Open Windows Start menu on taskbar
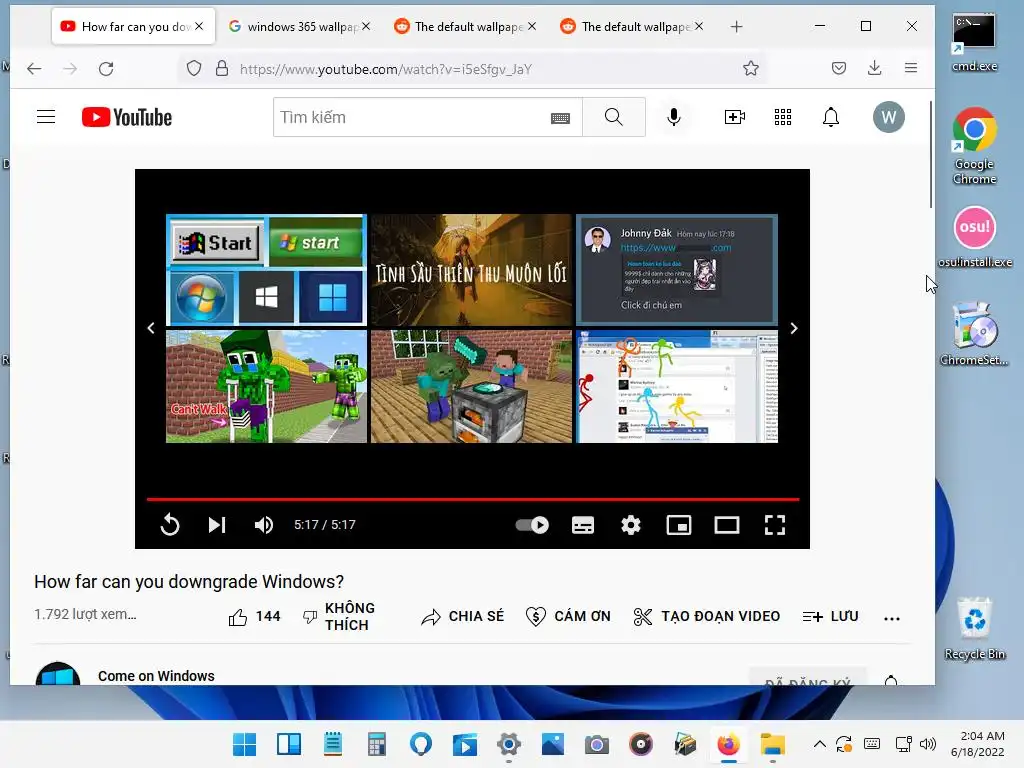Viewport: 1024px width, 768px height. point(244,744)
